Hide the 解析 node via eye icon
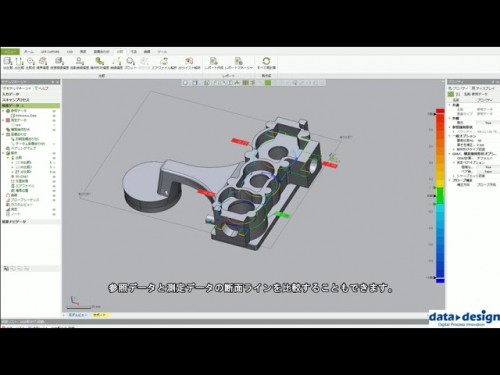The height and width of the screenshot is (375, 500). 54,153
